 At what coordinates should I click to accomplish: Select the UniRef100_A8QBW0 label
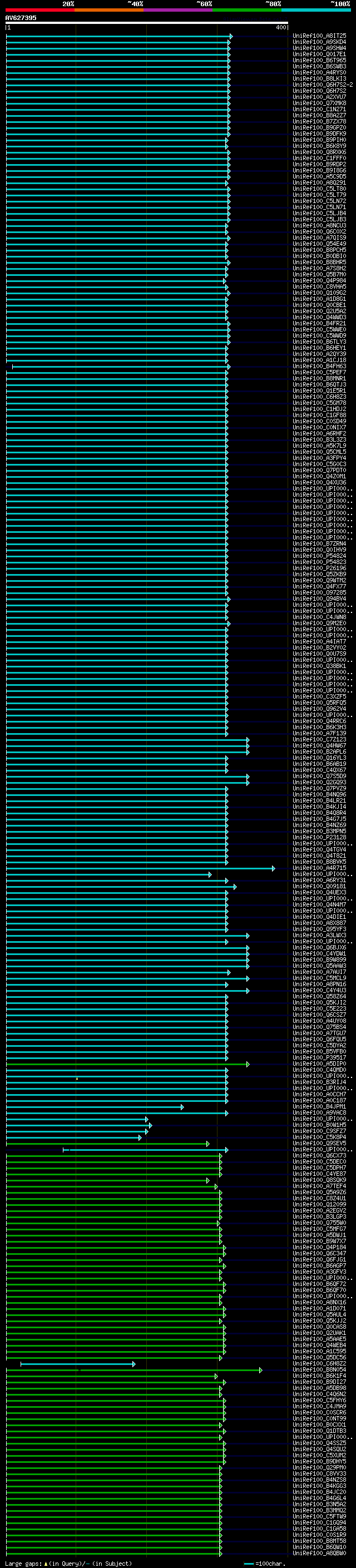click(x=319, y=1553)
